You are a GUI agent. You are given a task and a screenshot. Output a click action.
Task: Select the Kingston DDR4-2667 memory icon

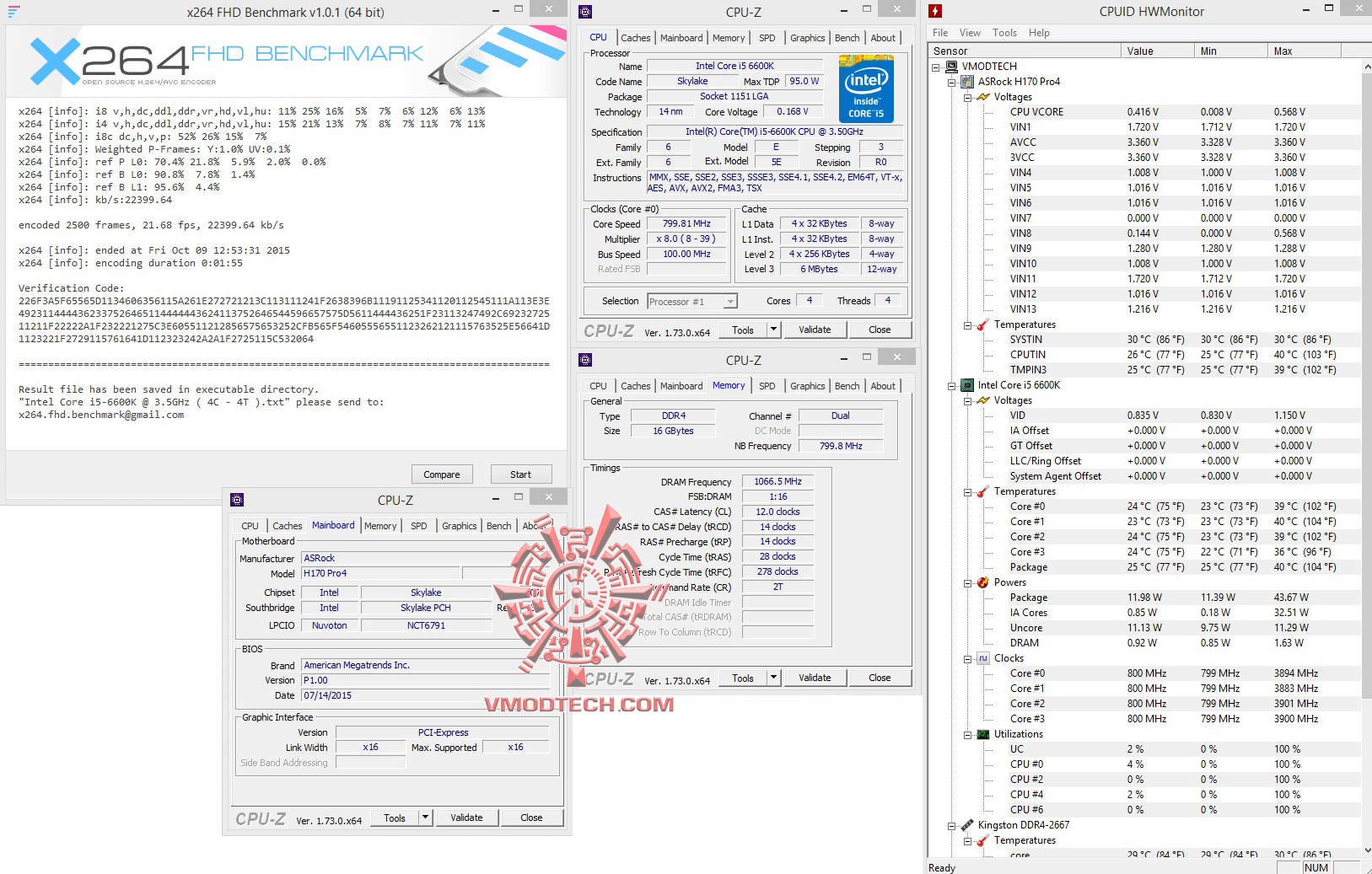coord(967,825)
